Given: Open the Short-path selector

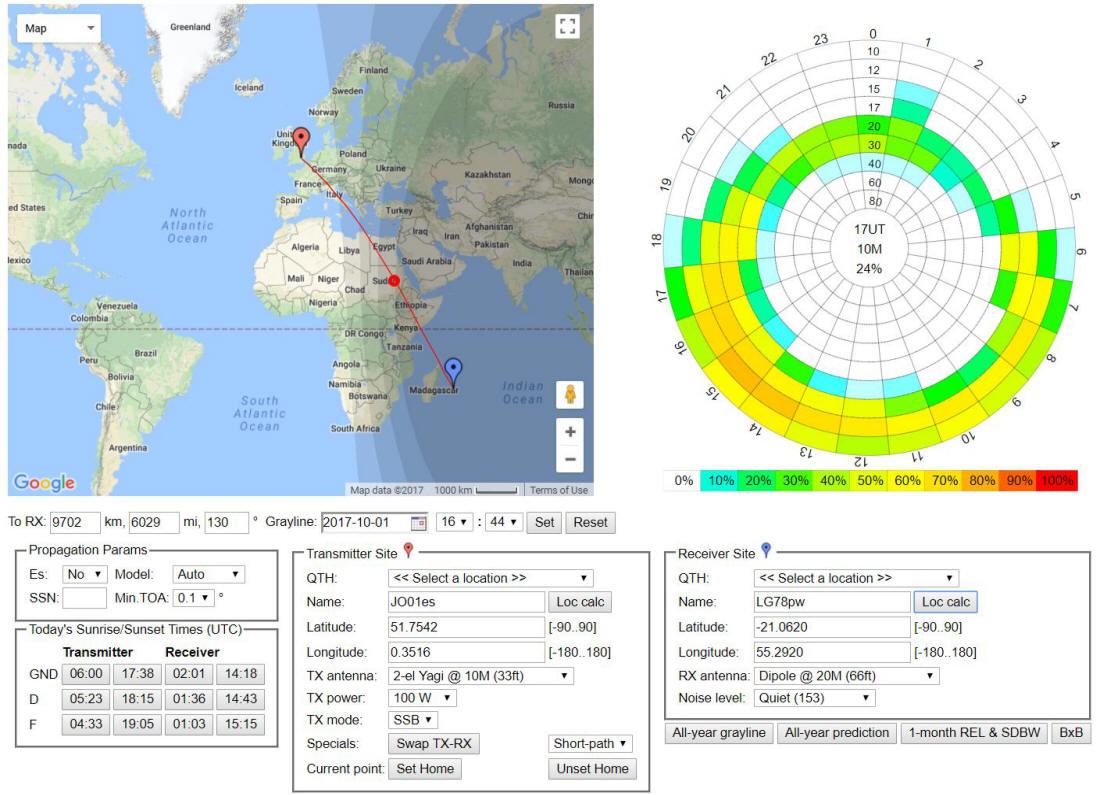Looking at the screenshot, I should 591,744.
